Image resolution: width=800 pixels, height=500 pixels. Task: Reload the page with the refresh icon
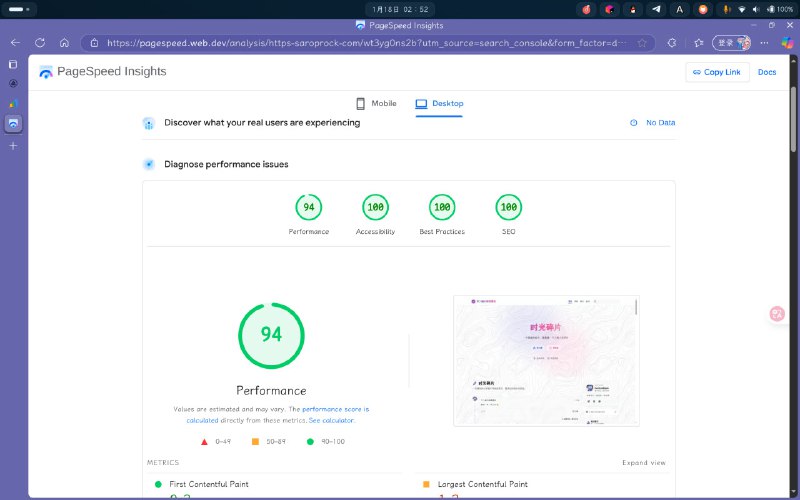[x=40, y=43]
